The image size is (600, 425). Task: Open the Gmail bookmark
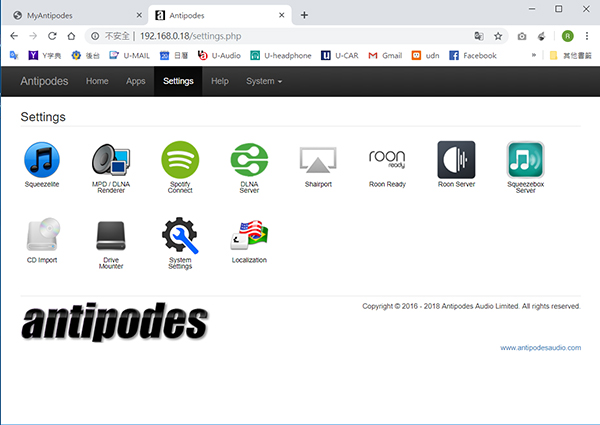click(385, 55)
